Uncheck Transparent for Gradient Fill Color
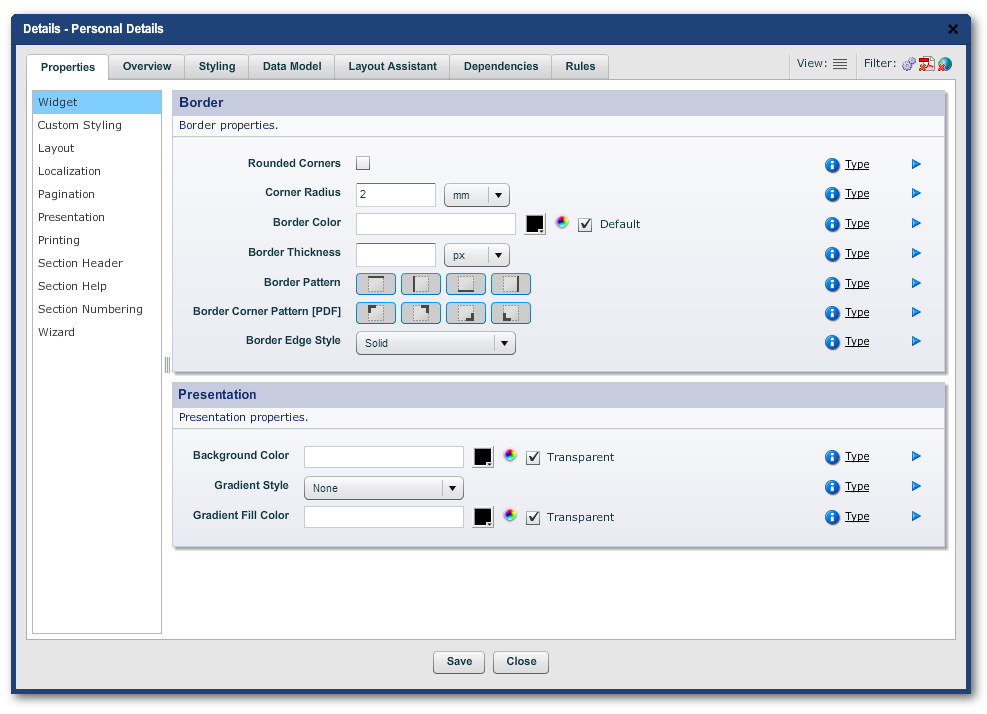The height and width of the screenshot is (714, 987). point(533,517)
